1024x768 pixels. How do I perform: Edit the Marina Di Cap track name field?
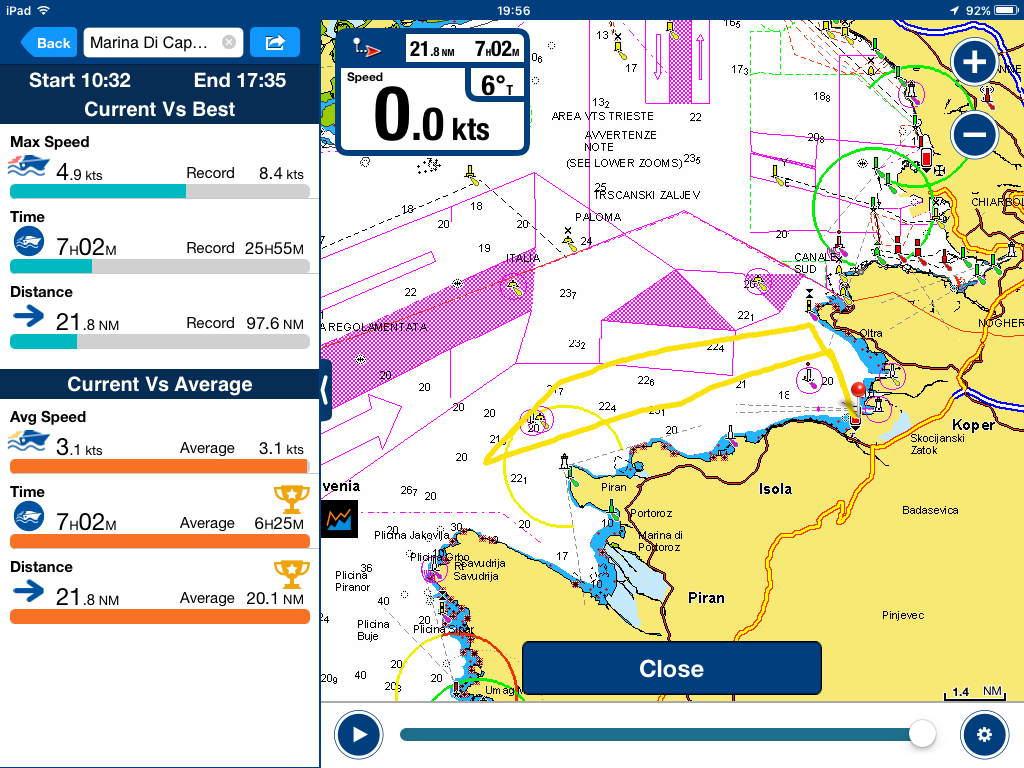click(x=150, y=42)
